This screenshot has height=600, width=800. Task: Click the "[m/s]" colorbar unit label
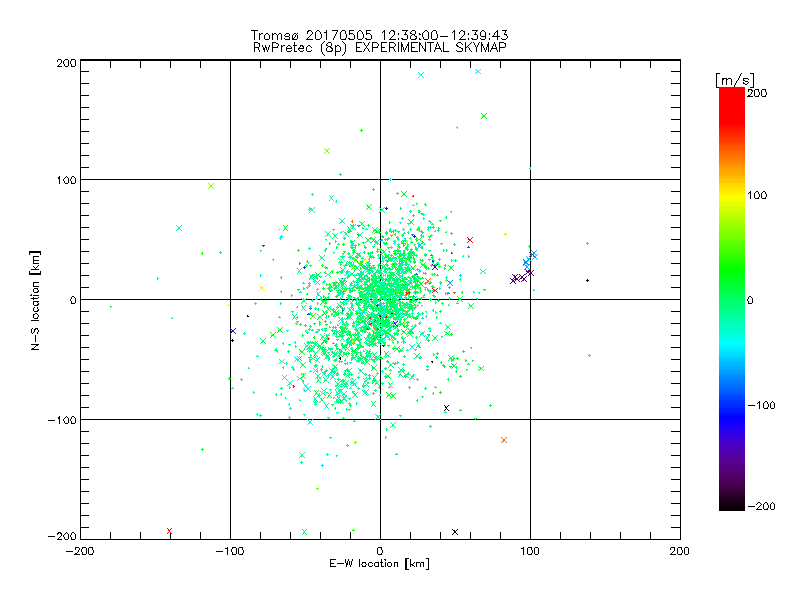pyautogui.click(x=735, y=80)
